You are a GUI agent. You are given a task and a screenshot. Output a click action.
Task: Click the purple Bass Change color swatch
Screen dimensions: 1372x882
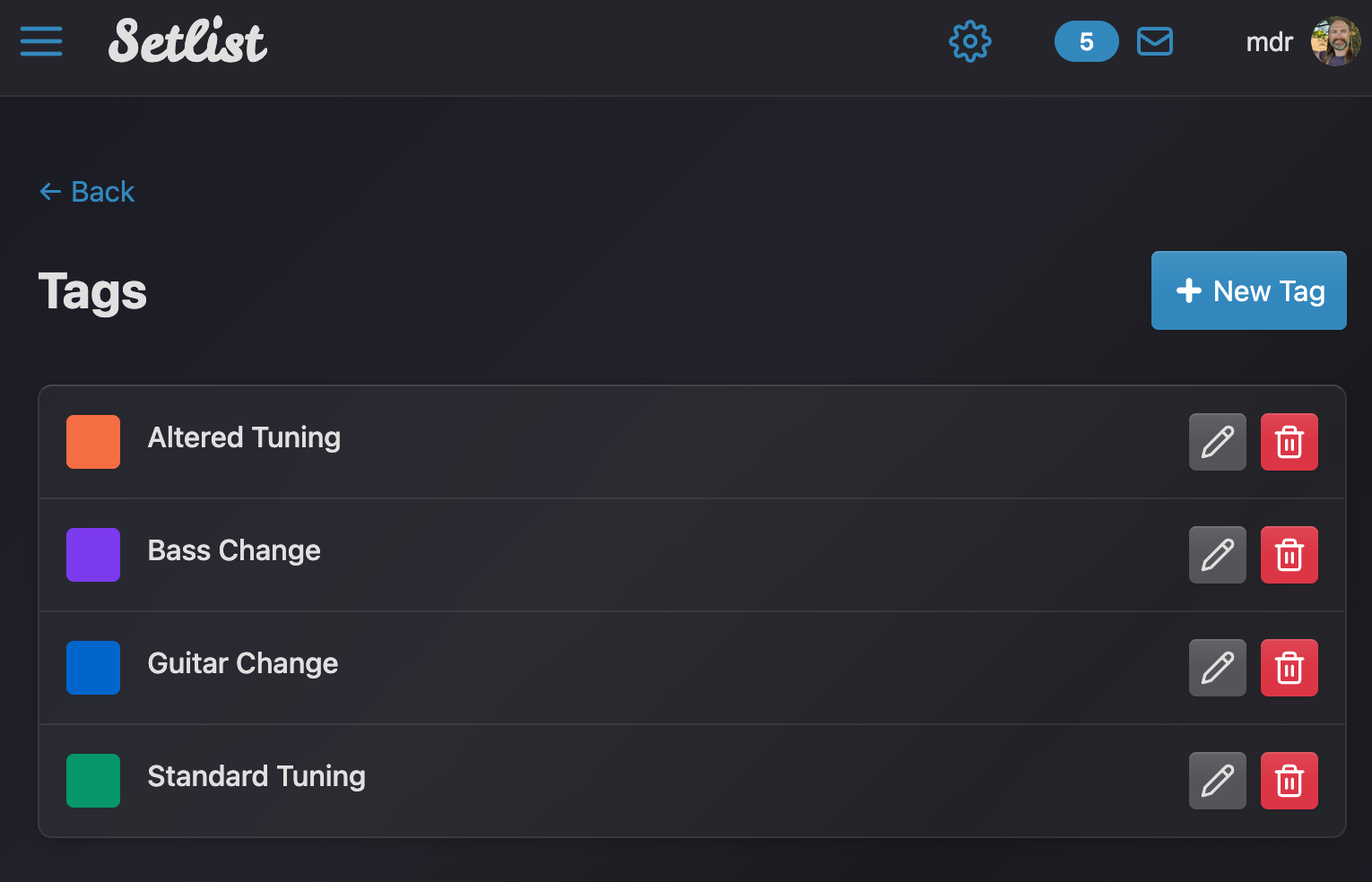pyautogui.click(x=93, y=555)
